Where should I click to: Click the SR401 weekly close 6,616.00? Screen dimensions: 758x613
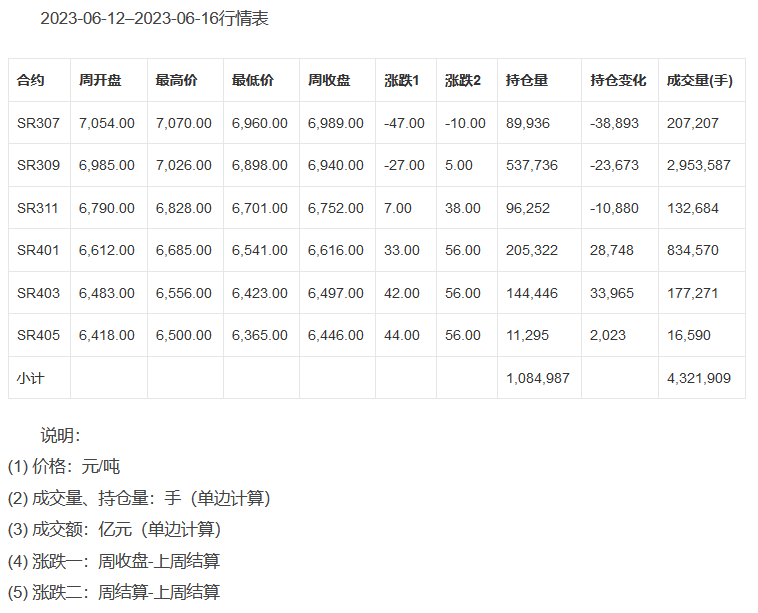click(336, 250)
